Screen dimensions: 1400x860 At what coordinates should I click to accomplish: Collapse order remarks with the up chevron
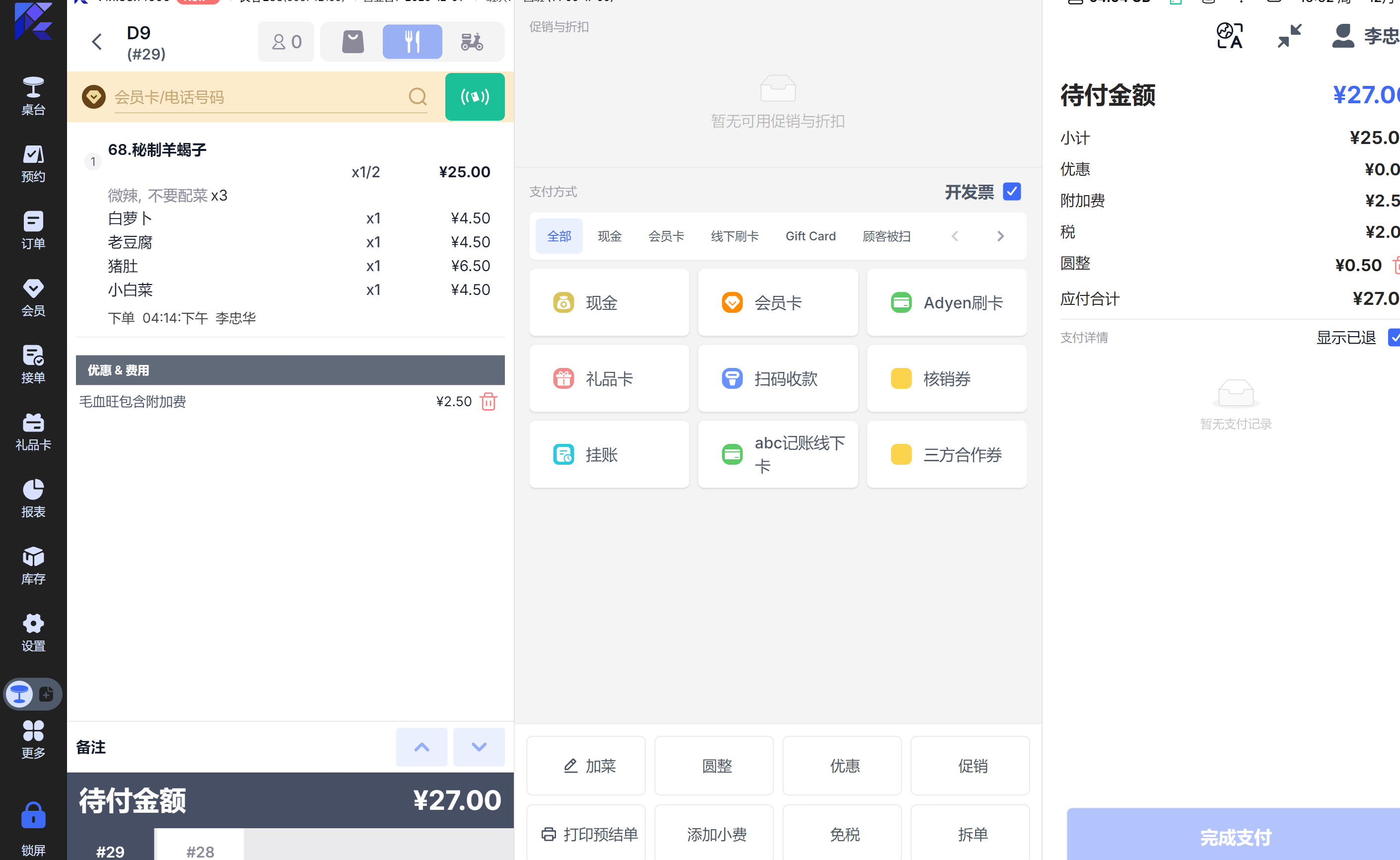coord(421,747)
